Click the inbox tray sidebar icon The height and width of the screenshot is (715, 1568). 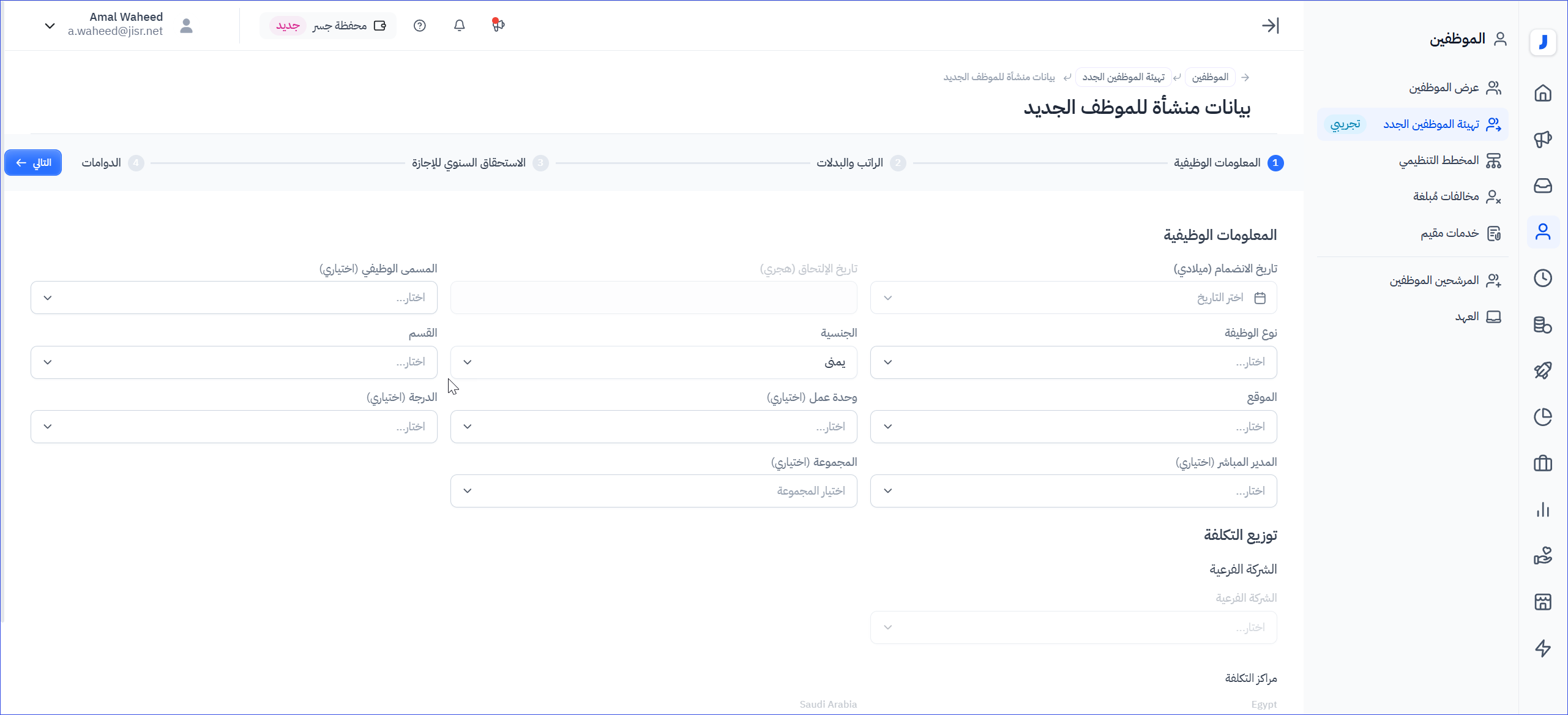click(1542, 185)
